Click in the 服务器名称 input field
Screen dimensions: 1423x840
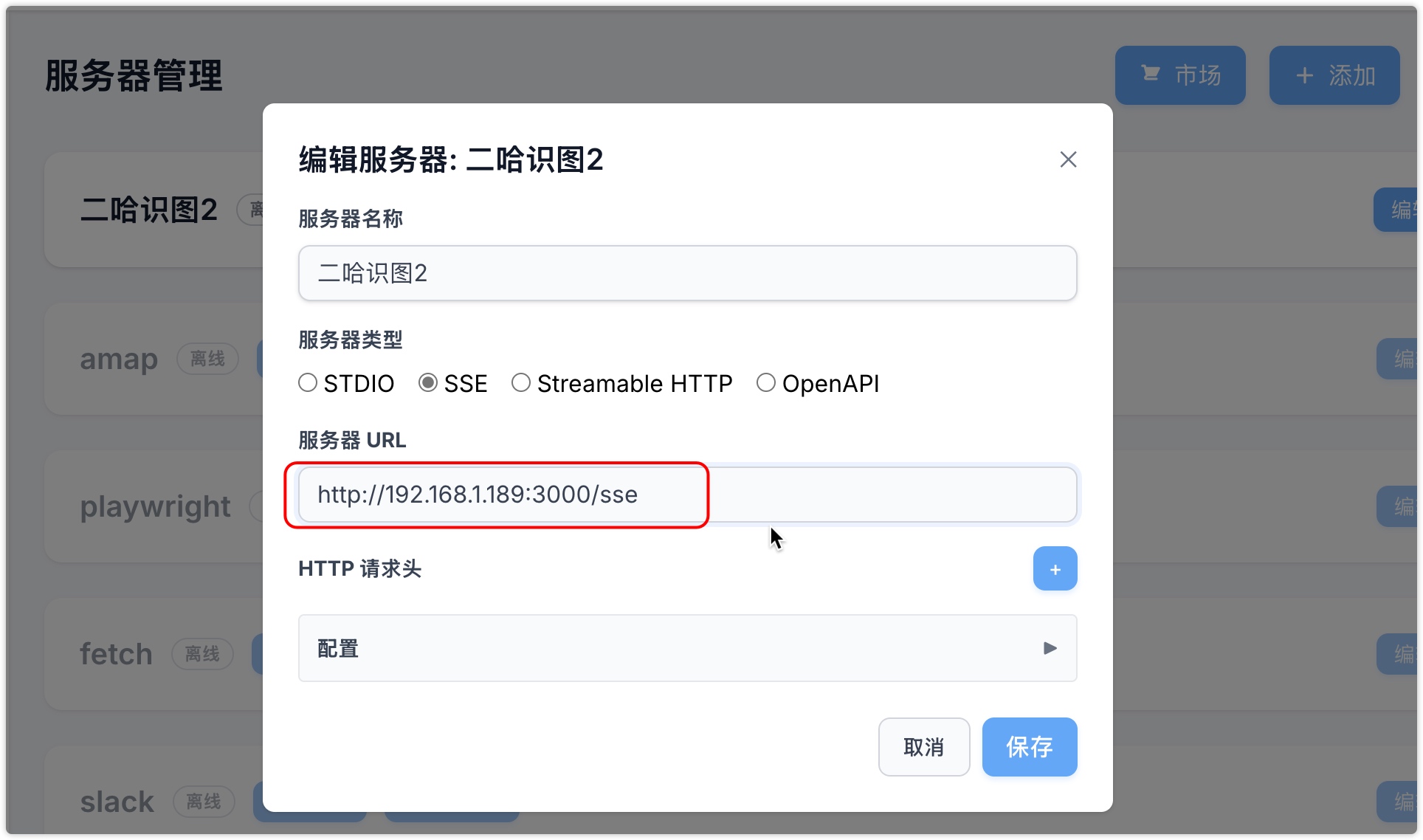point(686,273)
